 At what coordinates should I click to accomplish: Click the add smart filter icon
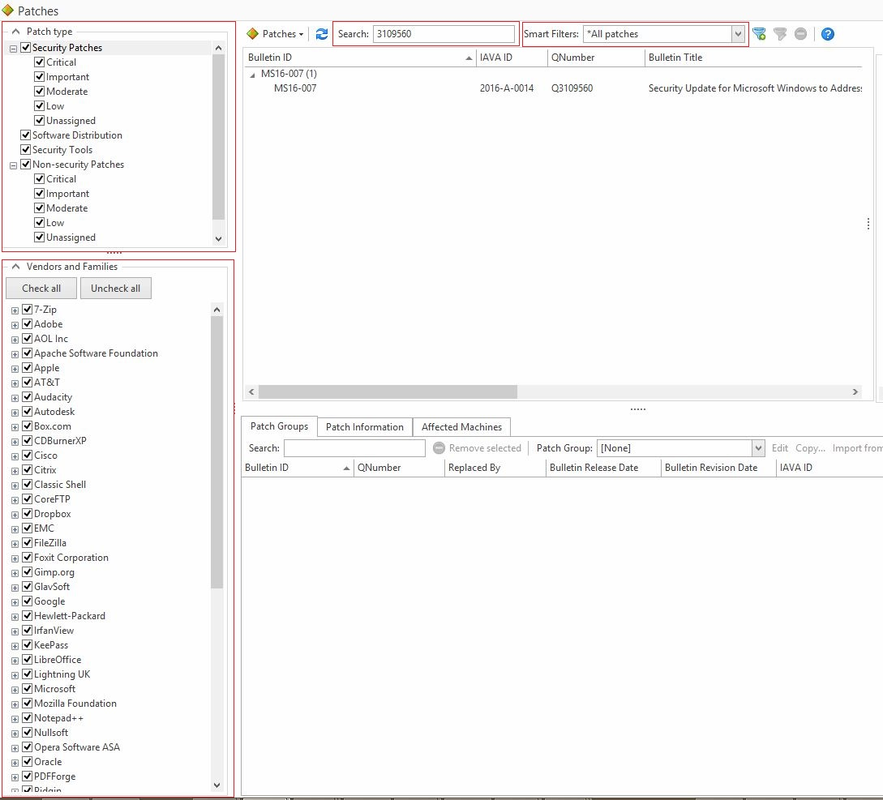[760, 34]
